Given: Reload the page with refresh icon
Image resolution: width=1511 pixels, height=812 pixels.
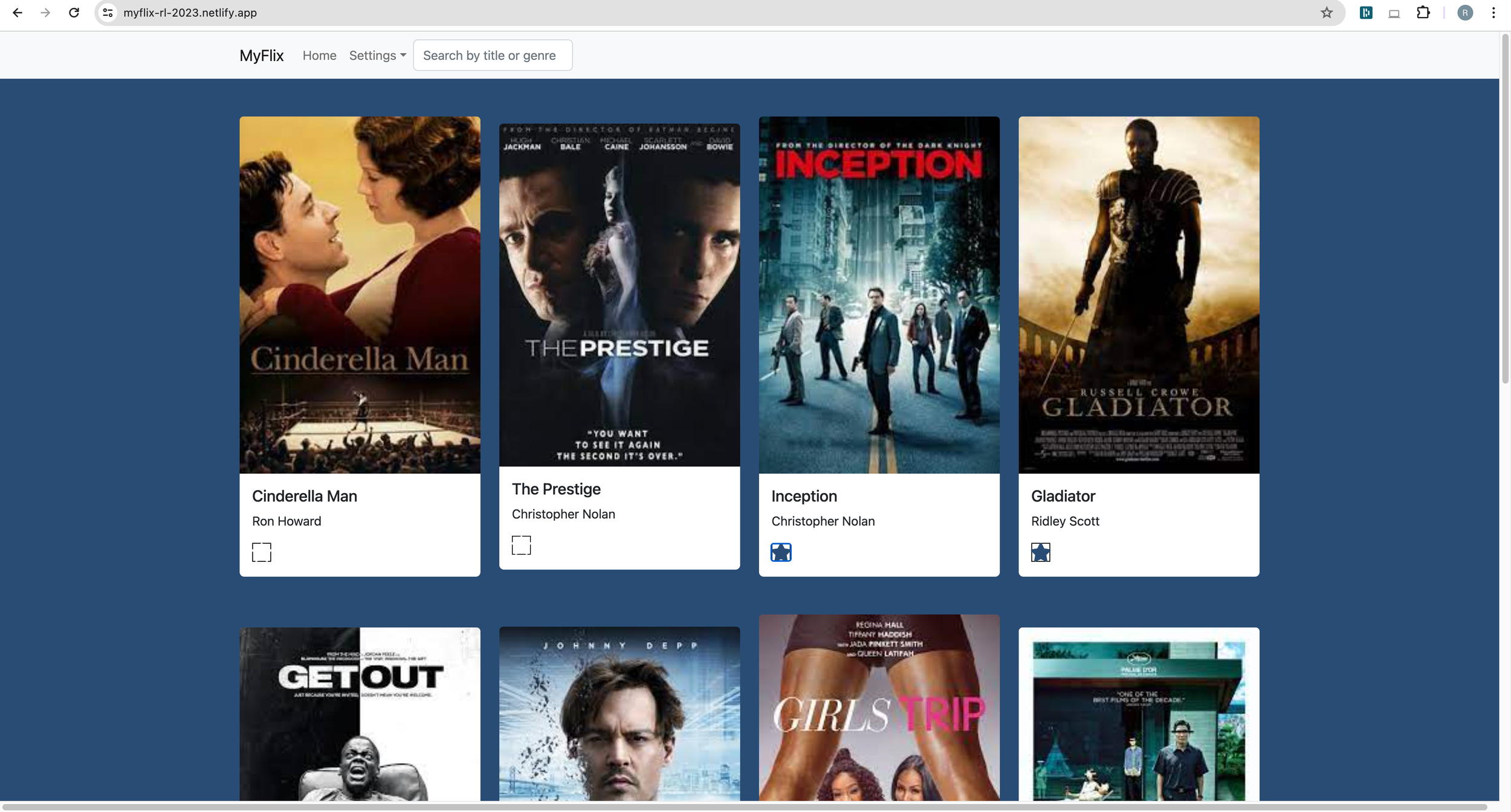Looking at the screenshot, I should 74,13.
